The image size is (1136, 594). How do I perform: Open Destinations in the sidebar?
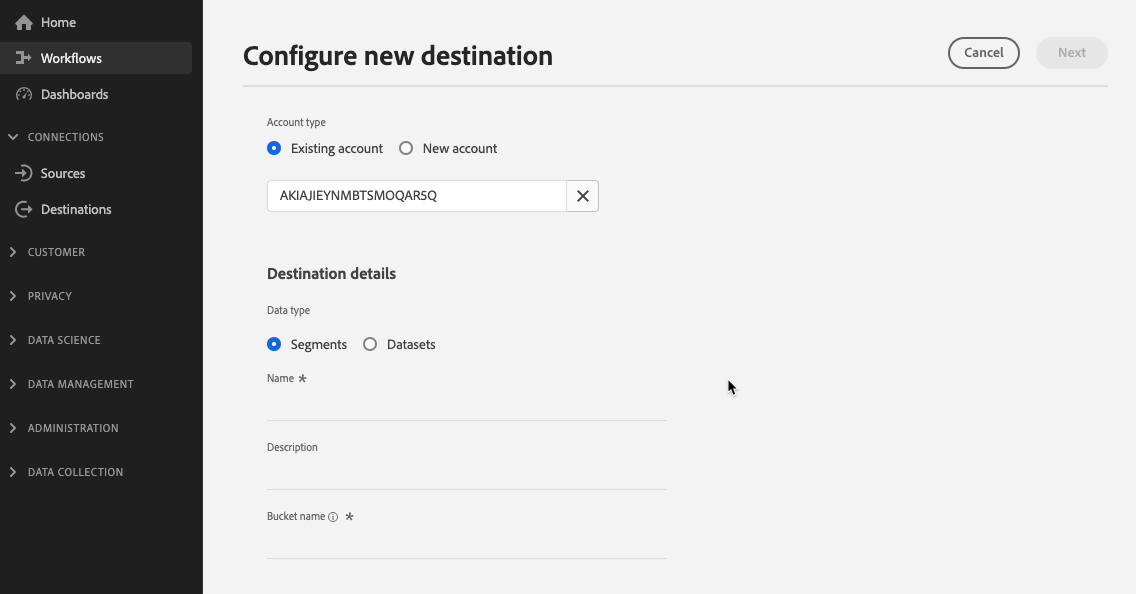[x=76, y=210]
